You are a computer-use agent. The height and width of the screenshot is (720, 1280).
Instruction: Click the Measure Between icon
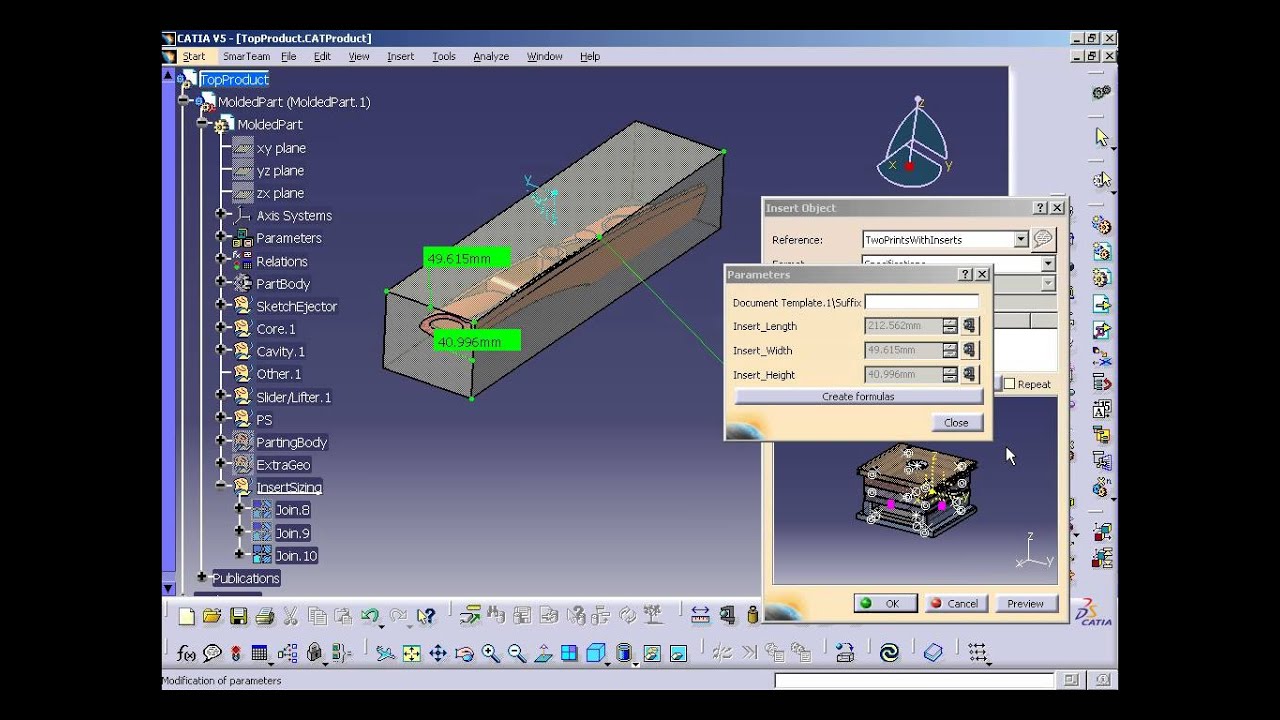coord(700,616)
